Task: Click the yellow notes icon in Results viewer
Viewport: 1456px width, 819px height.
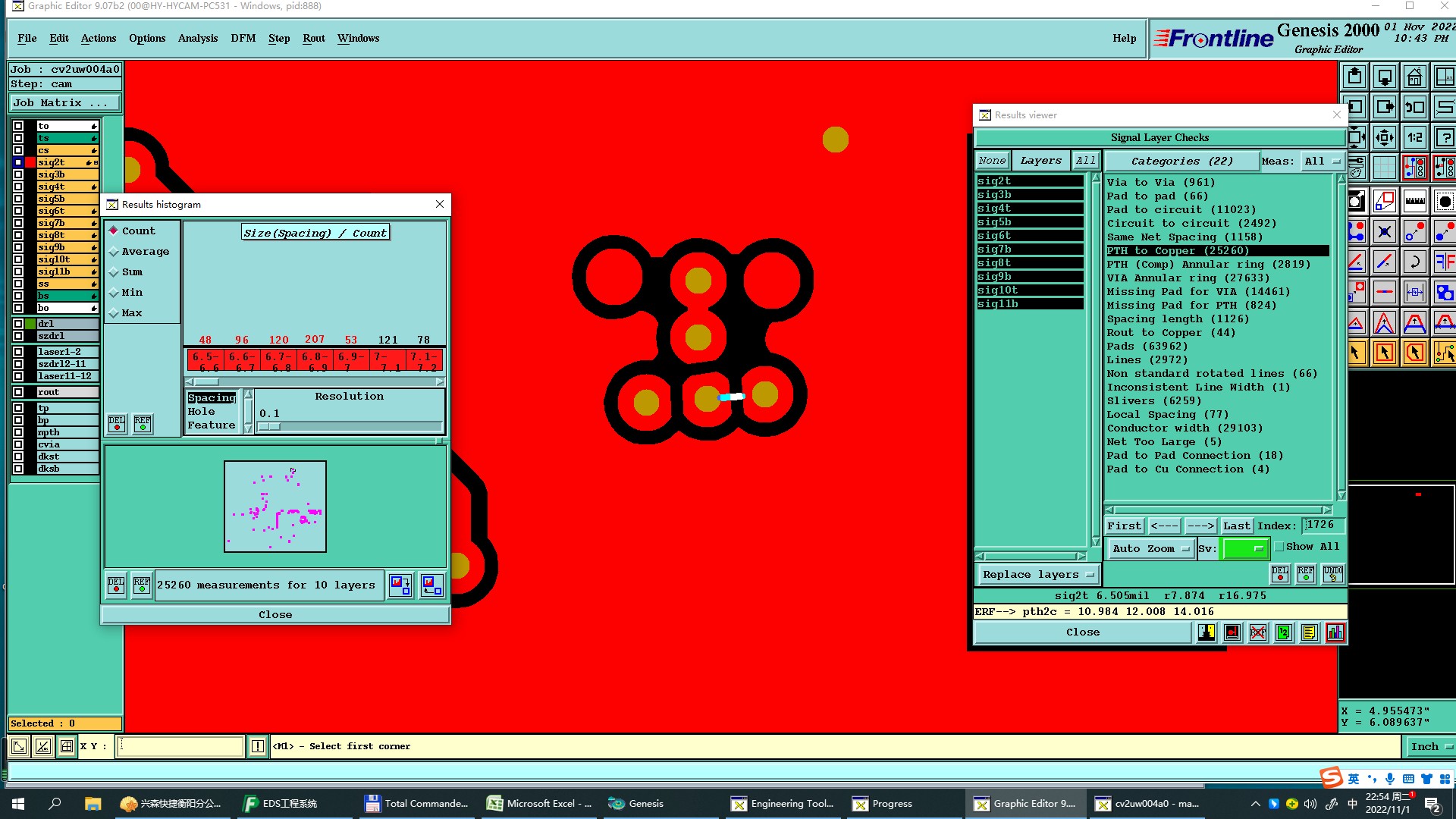Action: coord(1310,632)
